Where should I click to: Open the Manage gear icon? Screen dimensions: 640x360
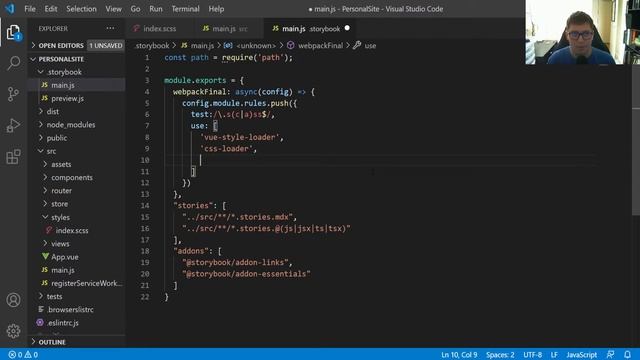click(x=13, y=331)
